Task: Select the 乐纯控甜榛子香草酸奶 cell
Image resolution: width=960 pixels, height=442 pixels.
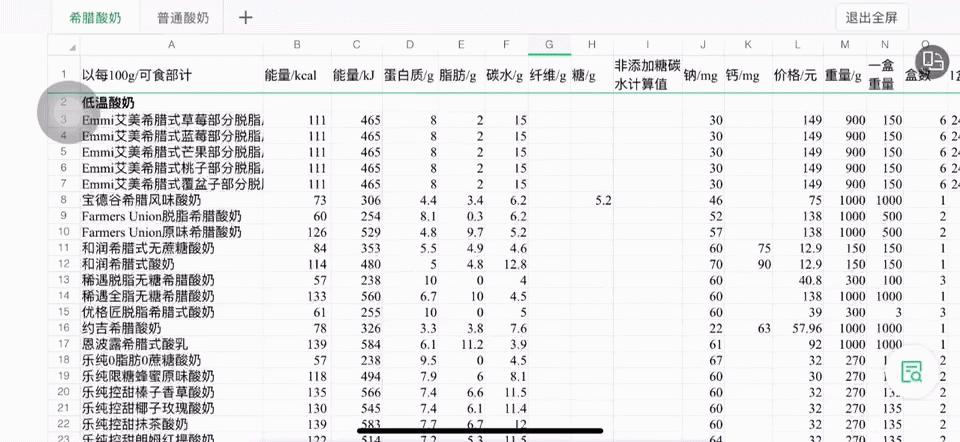Action: tap(171, 392)
